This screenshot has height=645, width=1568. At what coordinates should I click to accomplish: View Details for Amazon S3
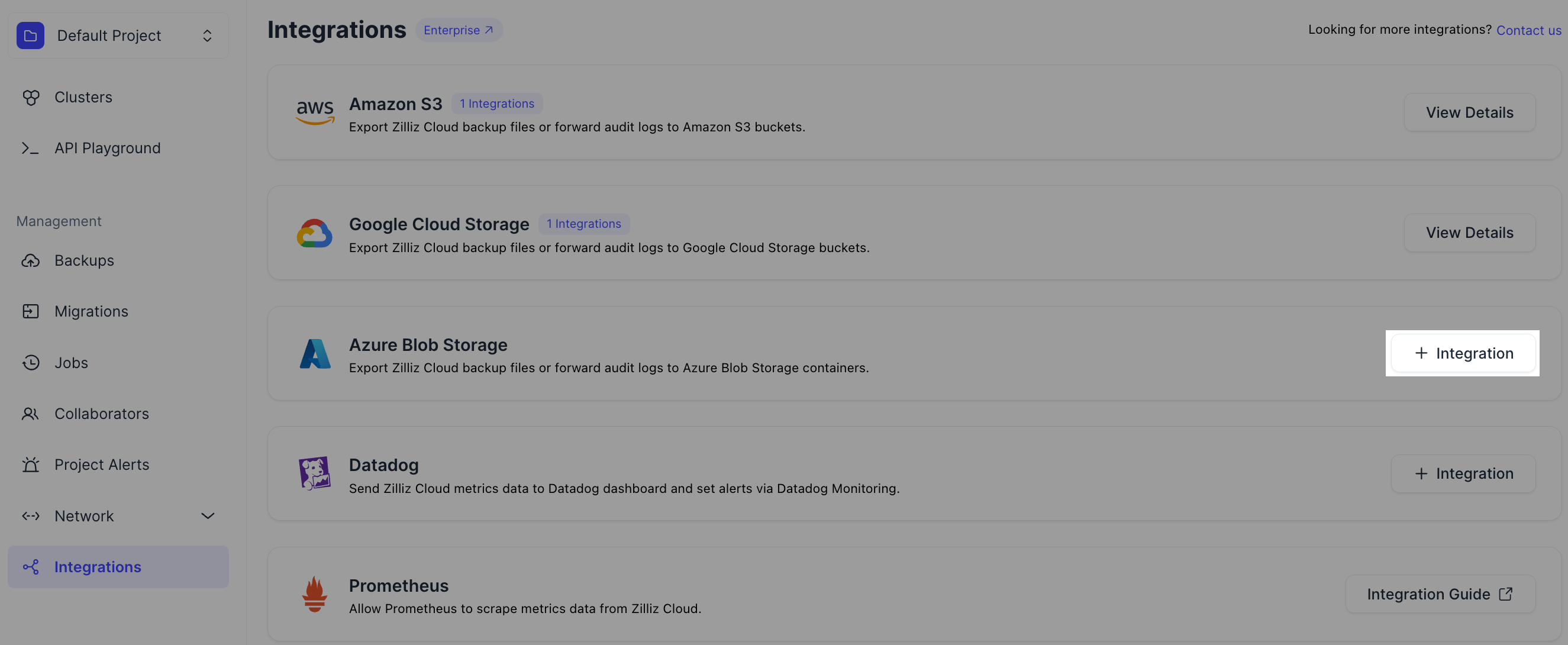(1469, 112)
